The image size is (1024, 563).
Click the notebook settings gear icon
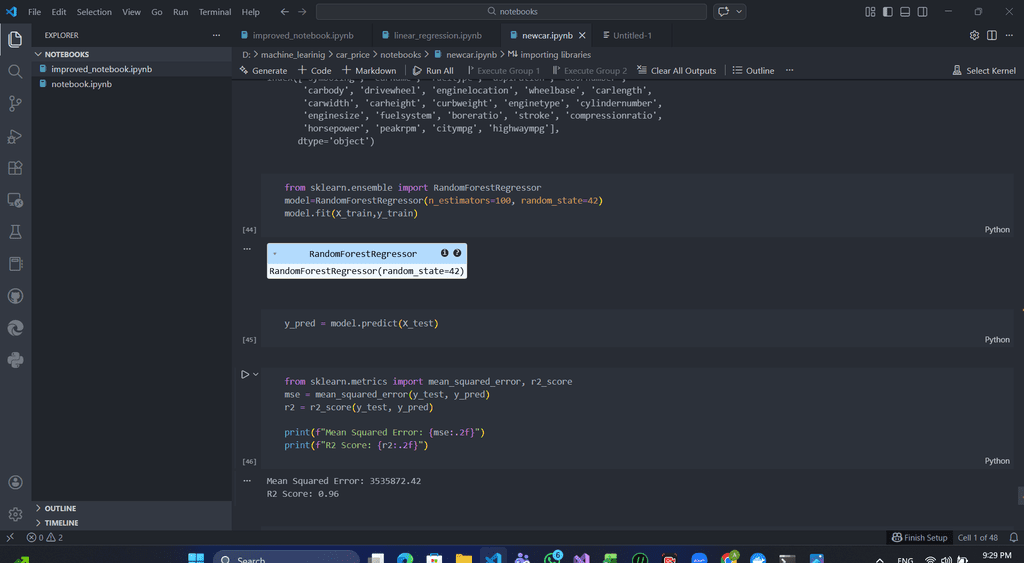[x=974, y=35]
